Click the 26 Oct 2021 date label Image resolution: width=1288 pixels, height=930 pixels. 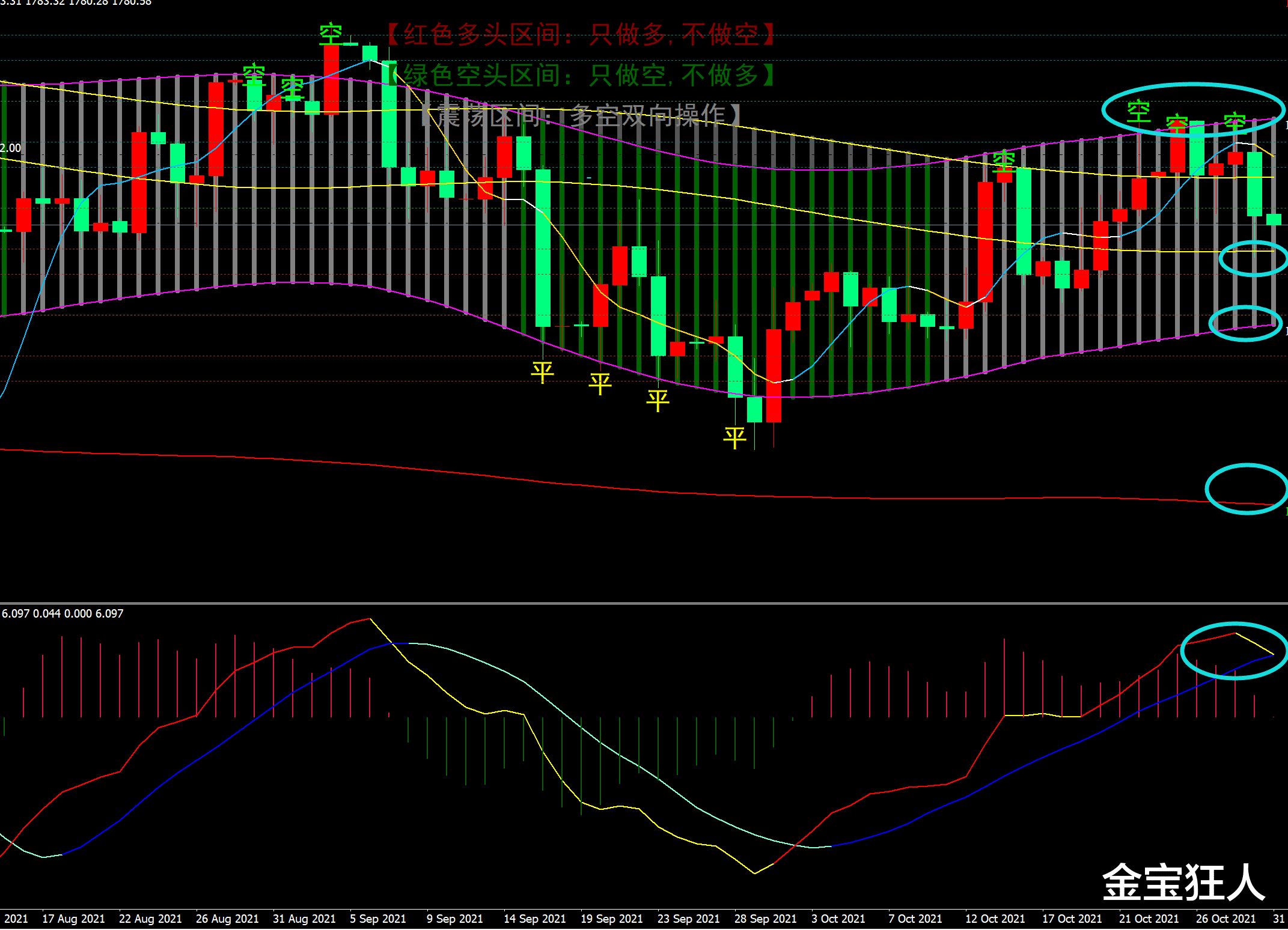click(1225, 919)
